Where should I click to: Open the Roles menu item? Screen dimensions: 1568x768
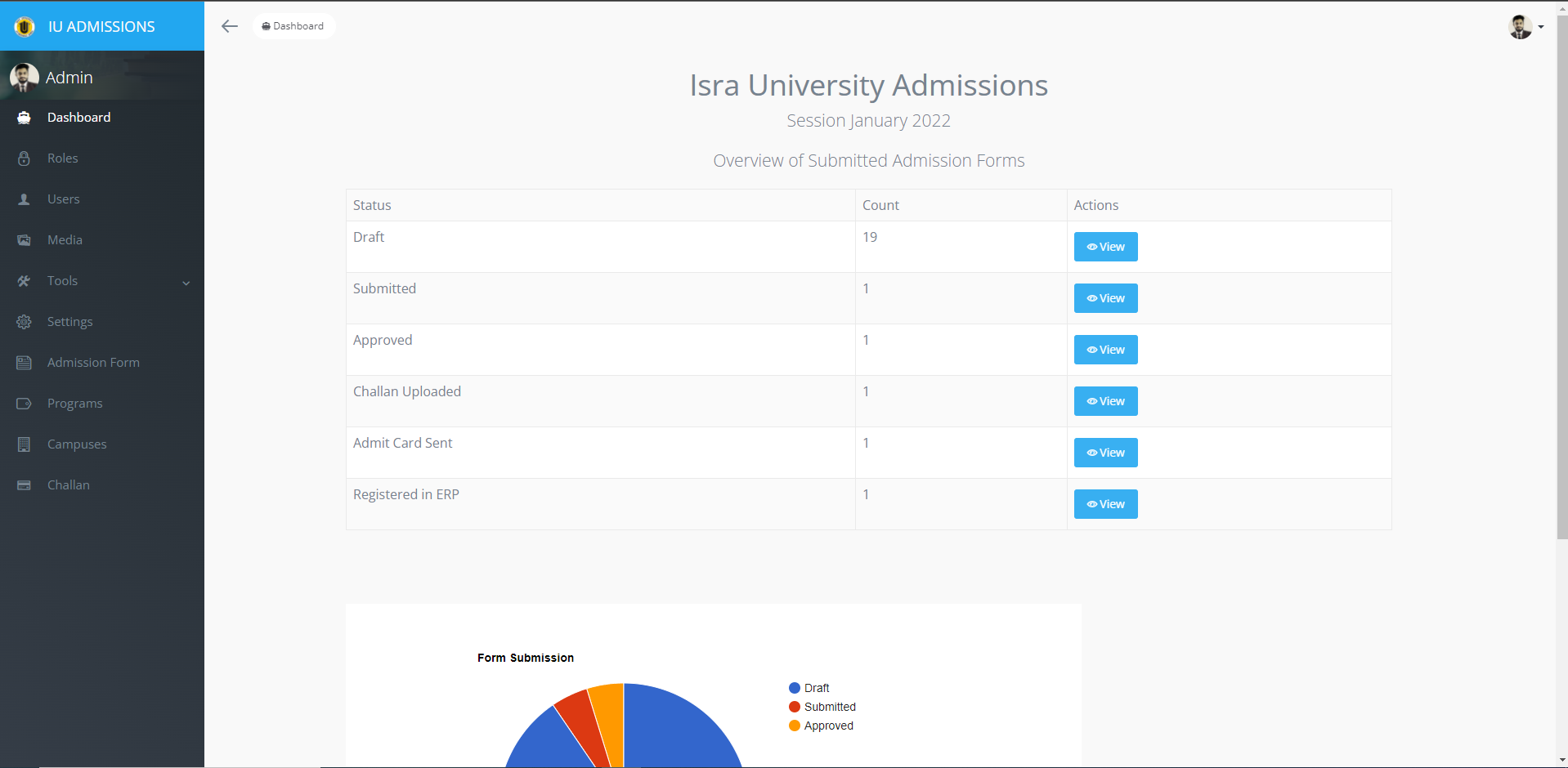pos(102,159)
